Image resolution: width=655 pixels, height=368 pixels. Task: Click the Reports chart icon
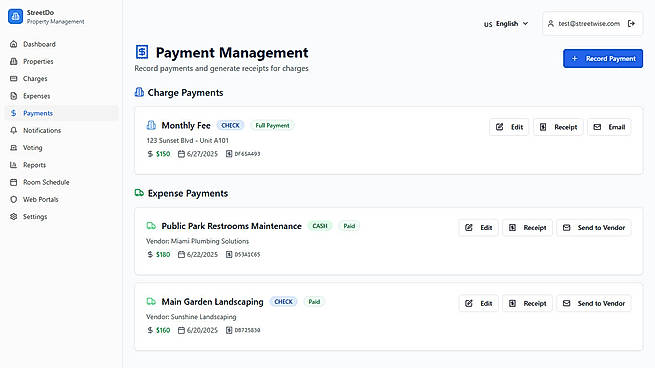tap(14, 165)
